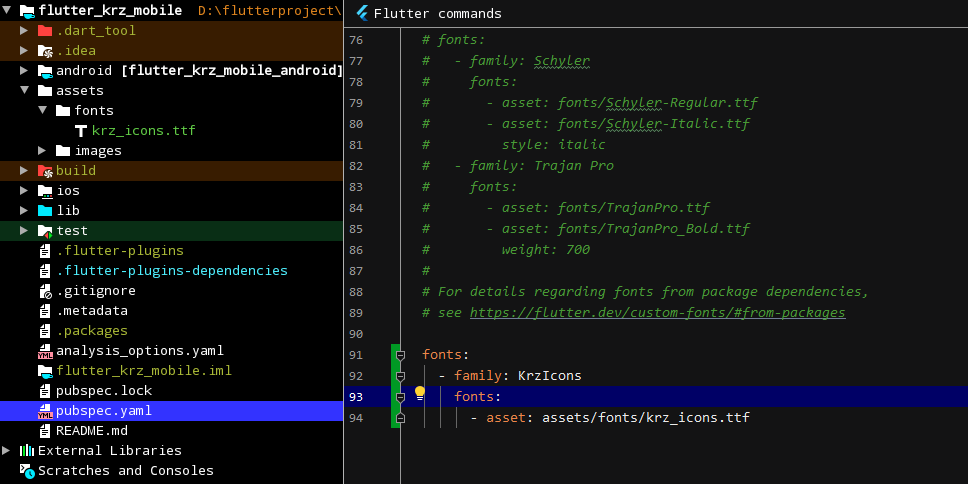The image size is (968, 484).
Task: Click the External Libraries icon
Action: [27, 451]
